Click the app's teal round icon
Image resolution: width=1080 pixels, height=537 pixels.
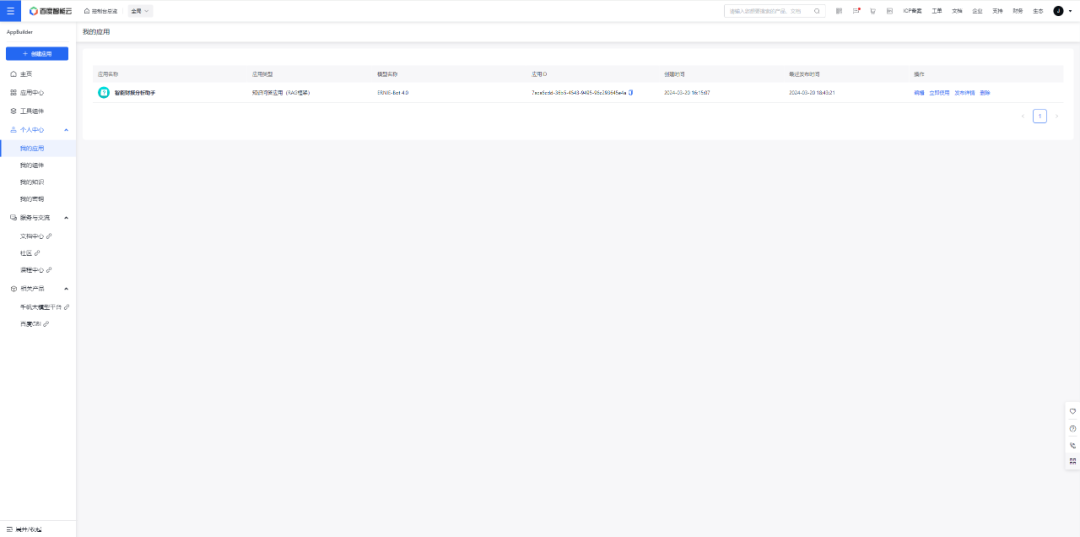click(x=104, y=92)
